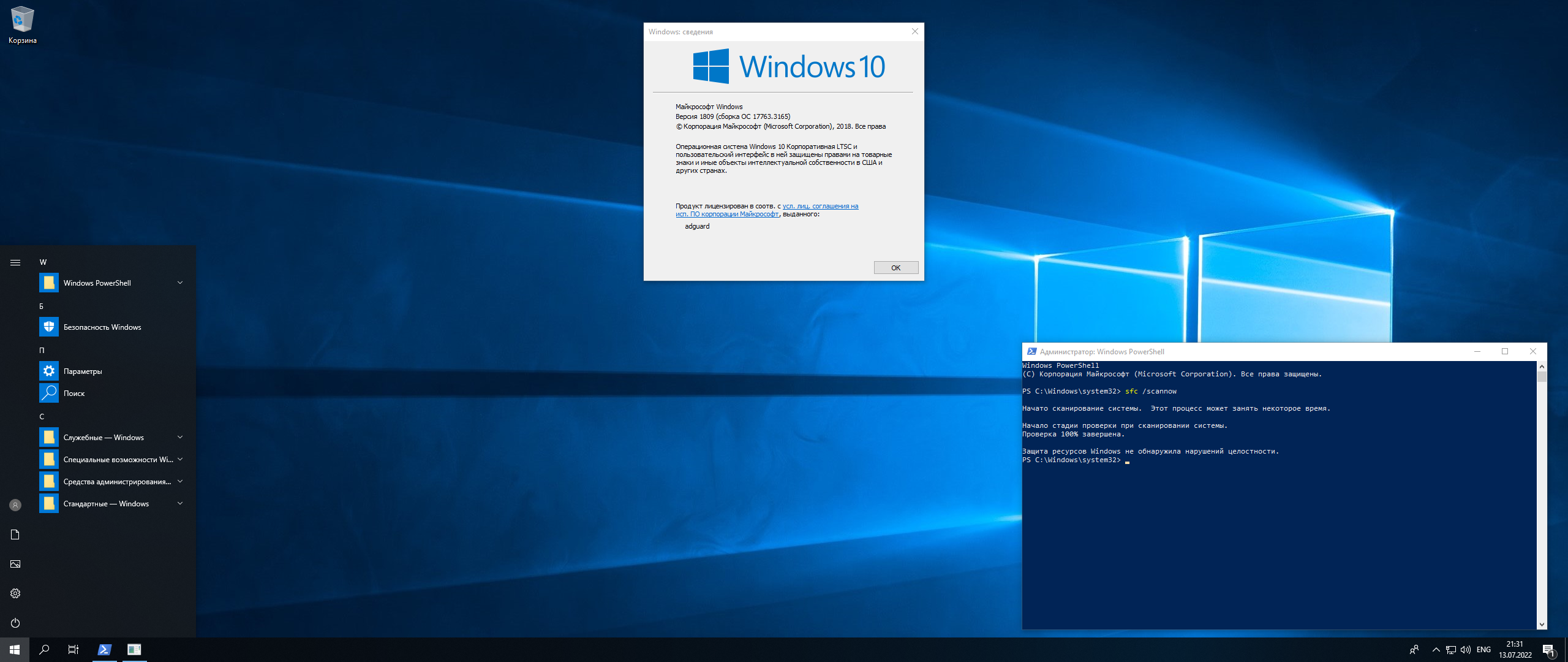The image size is (1568, 662).
Task: Maximize the PowerShell window
Action: 1505,351
